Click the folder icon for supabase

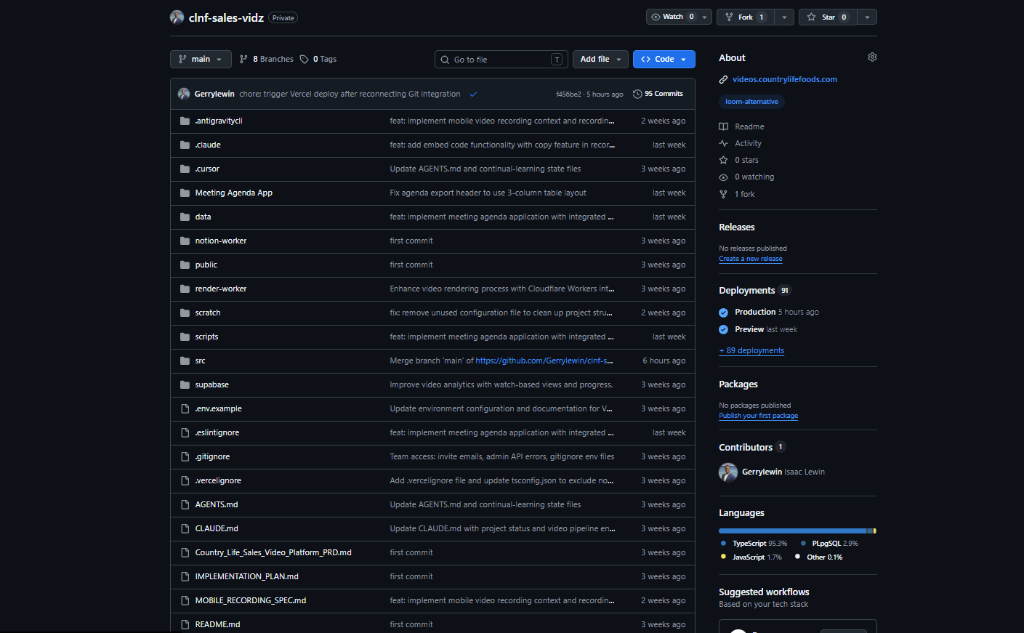point(185,385)
